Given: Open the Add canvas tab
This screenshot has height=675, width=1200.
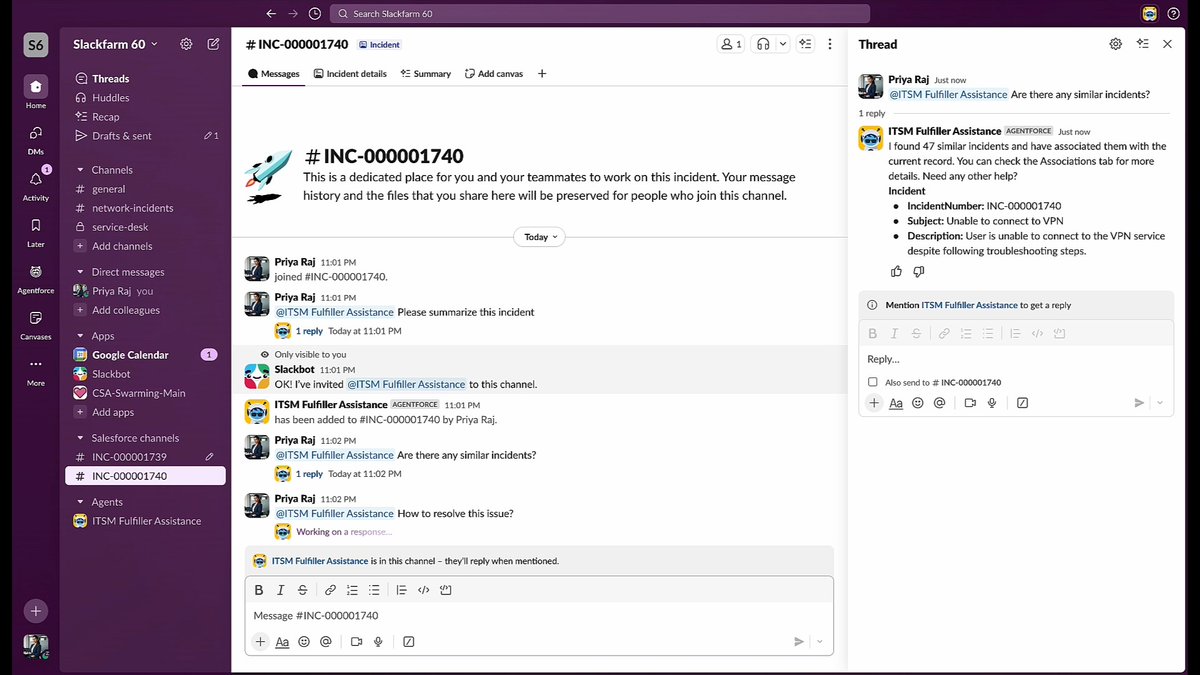Looking at the screenshot, I should (x=494, y=74).
